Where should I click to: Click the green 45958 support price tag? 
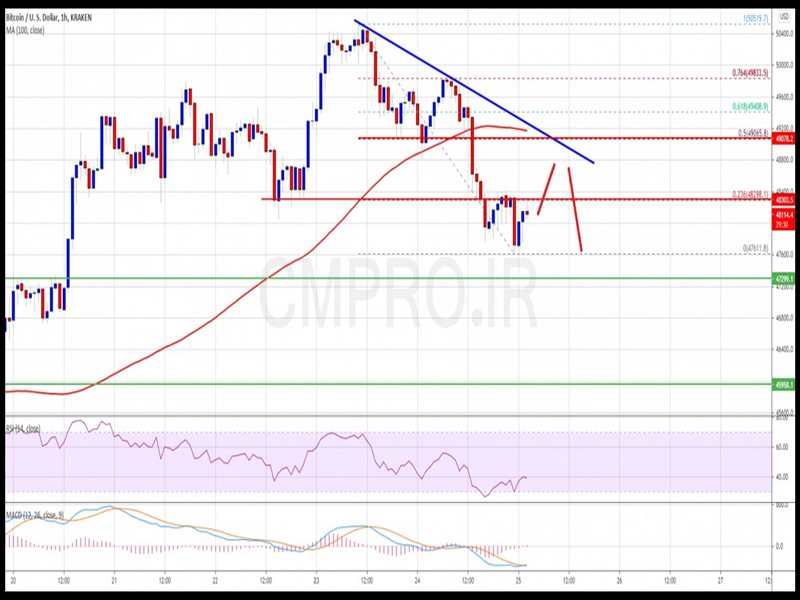tap(782, 383)
